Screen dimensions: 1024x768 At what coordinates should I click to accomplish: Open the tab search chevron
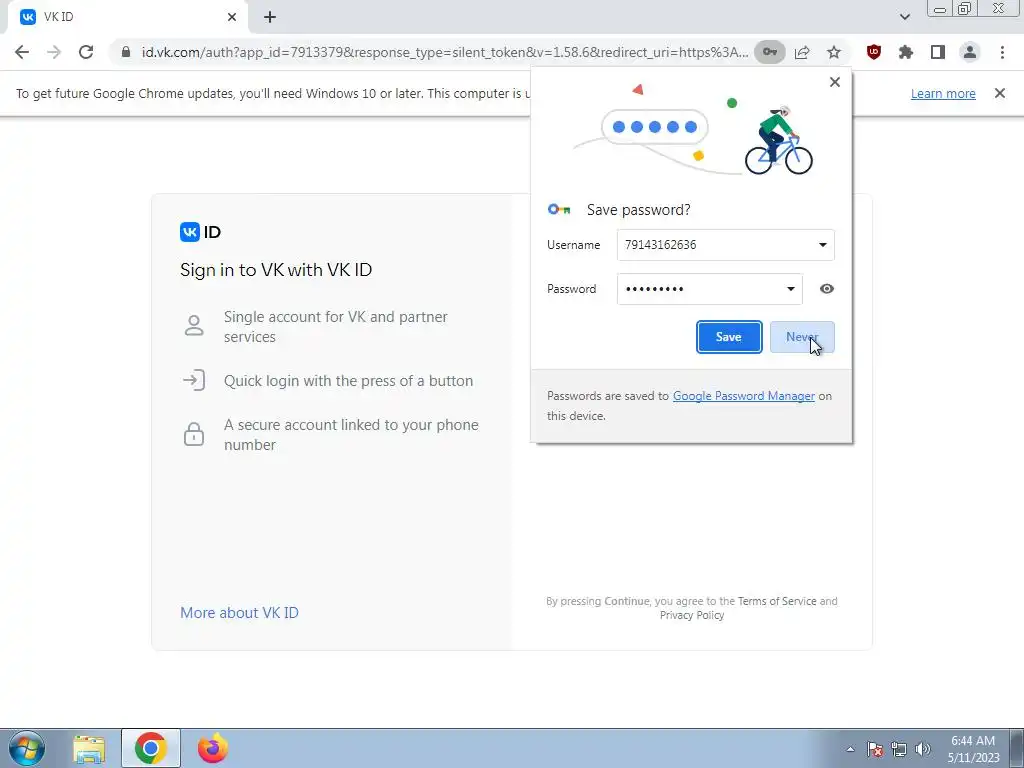click(x=904, y=17)
